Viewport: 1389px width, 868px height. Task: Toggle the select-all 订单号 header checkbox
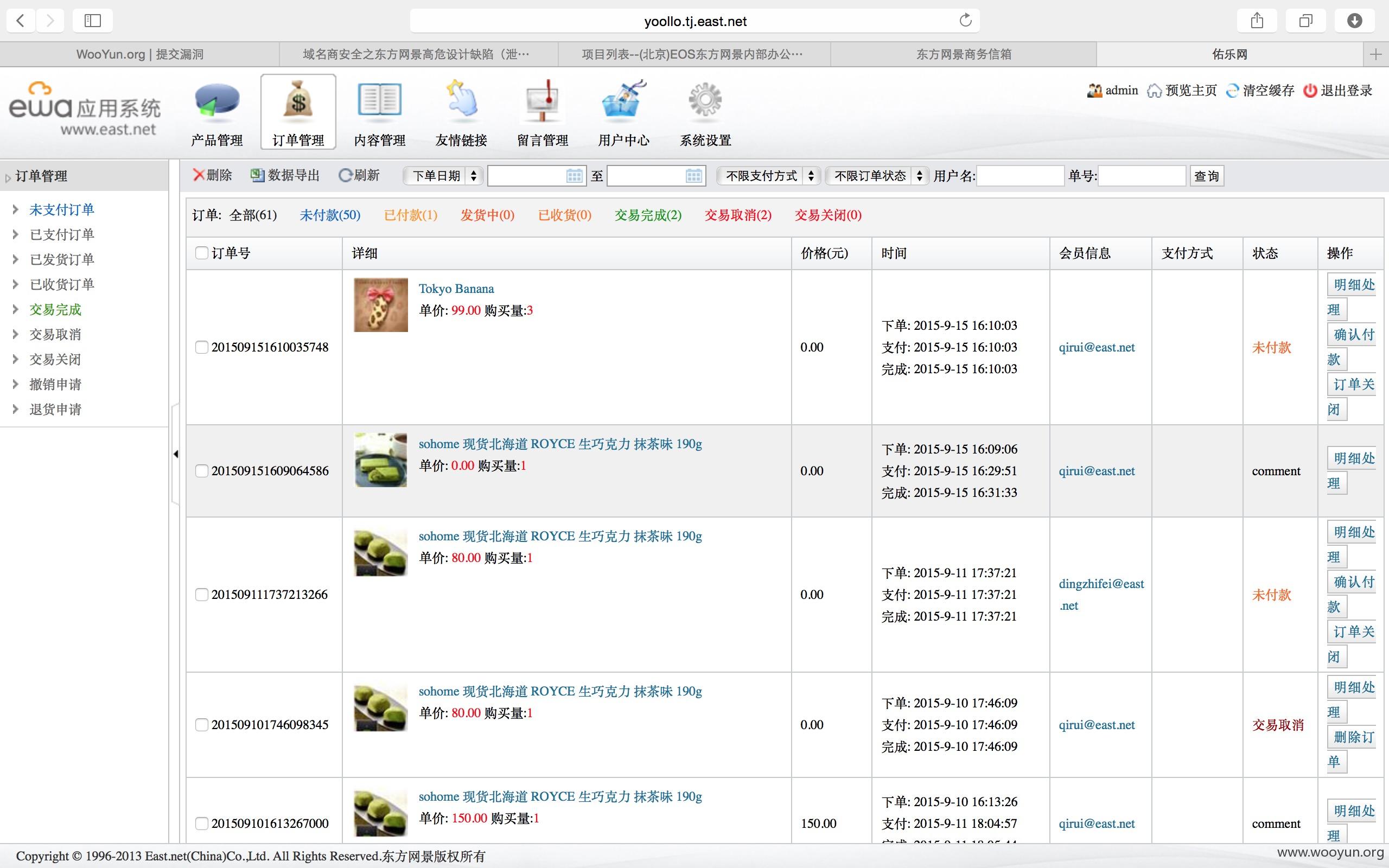[201, 253]
